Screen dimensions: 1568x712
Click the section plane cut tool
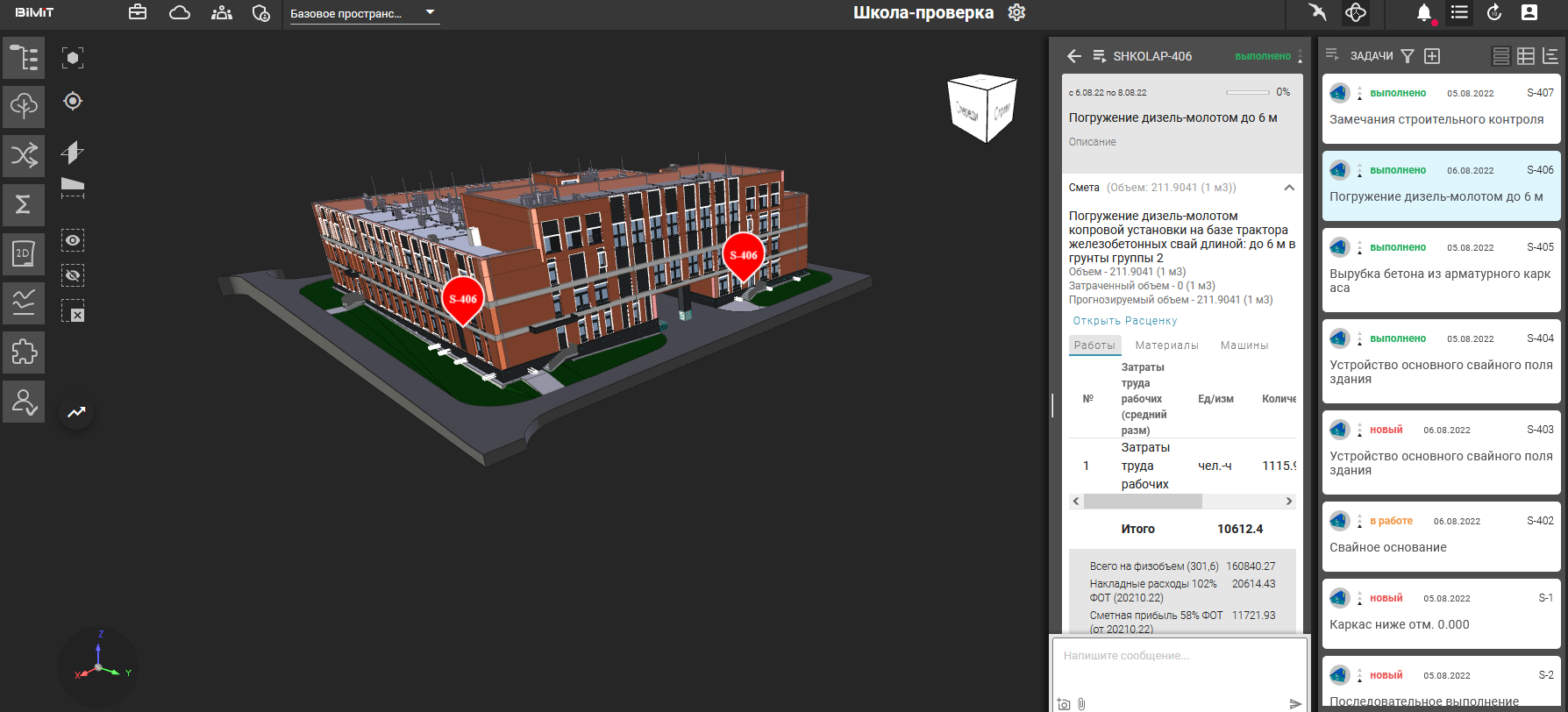pos(73,153)
